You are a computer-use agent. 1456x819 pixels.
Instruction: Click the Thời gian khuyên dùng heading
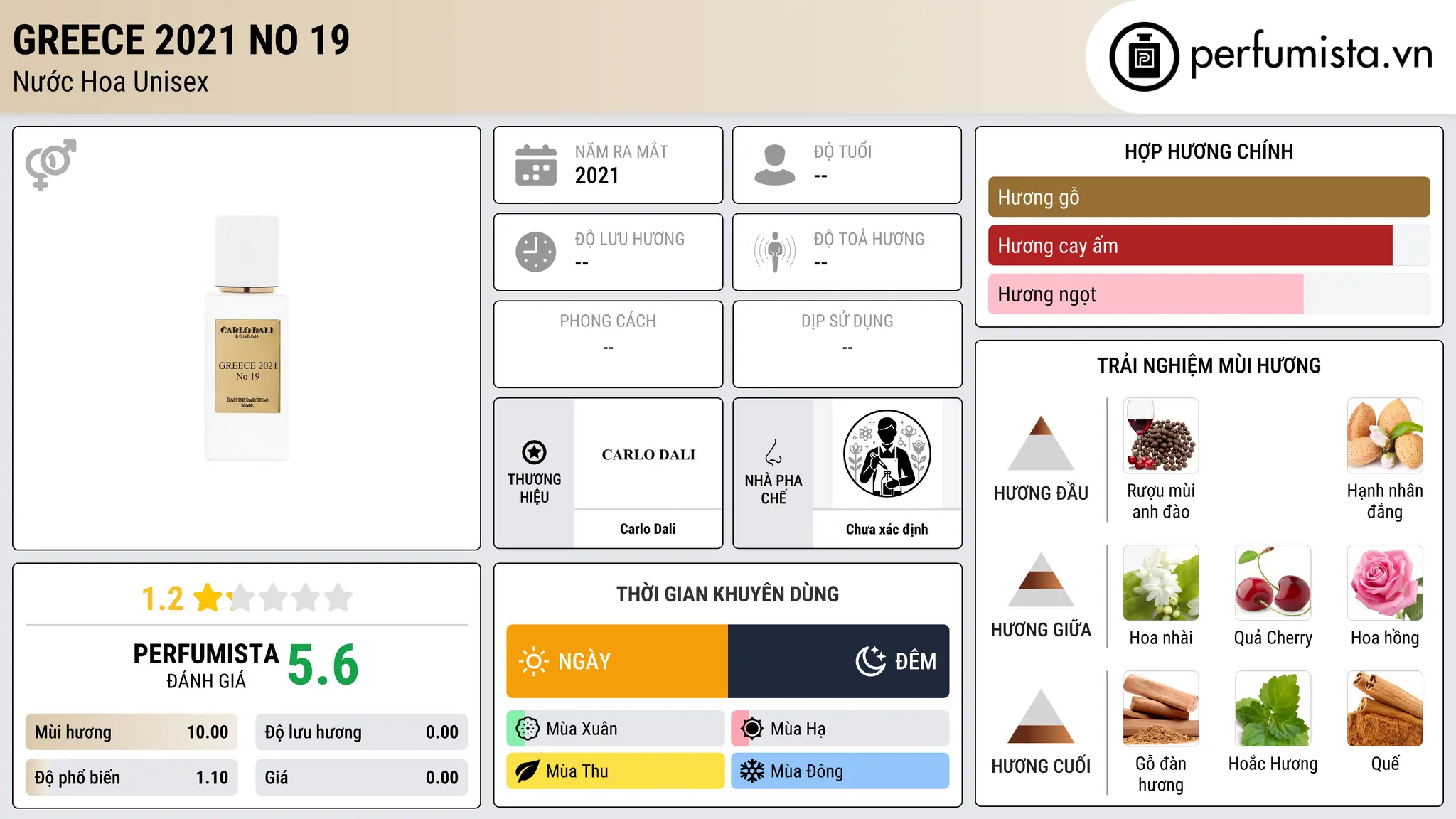[728, 594]
